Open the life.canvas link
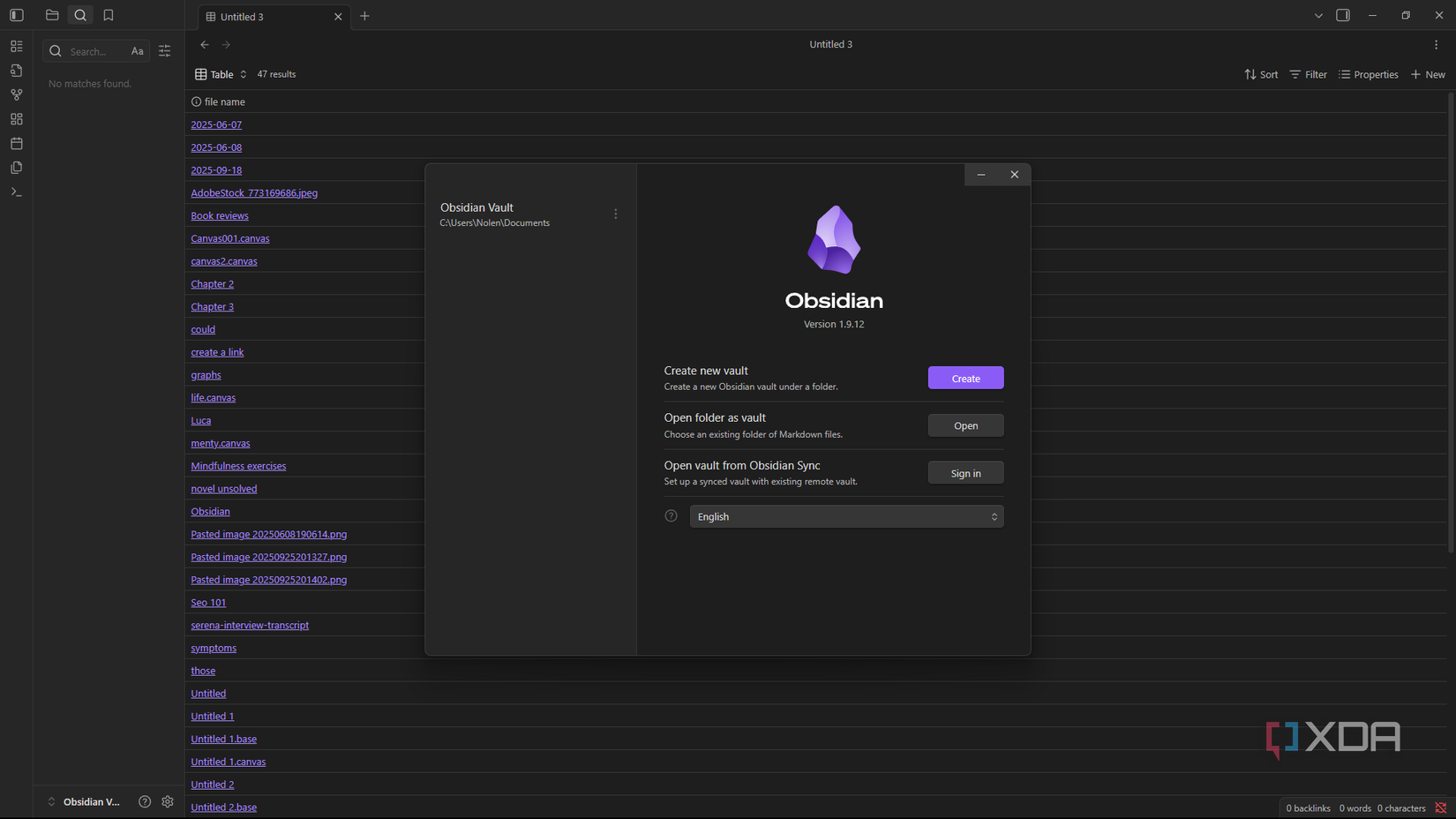This screenshot has width=1456, height=819. pyautogui.click(x=214, y=397)
